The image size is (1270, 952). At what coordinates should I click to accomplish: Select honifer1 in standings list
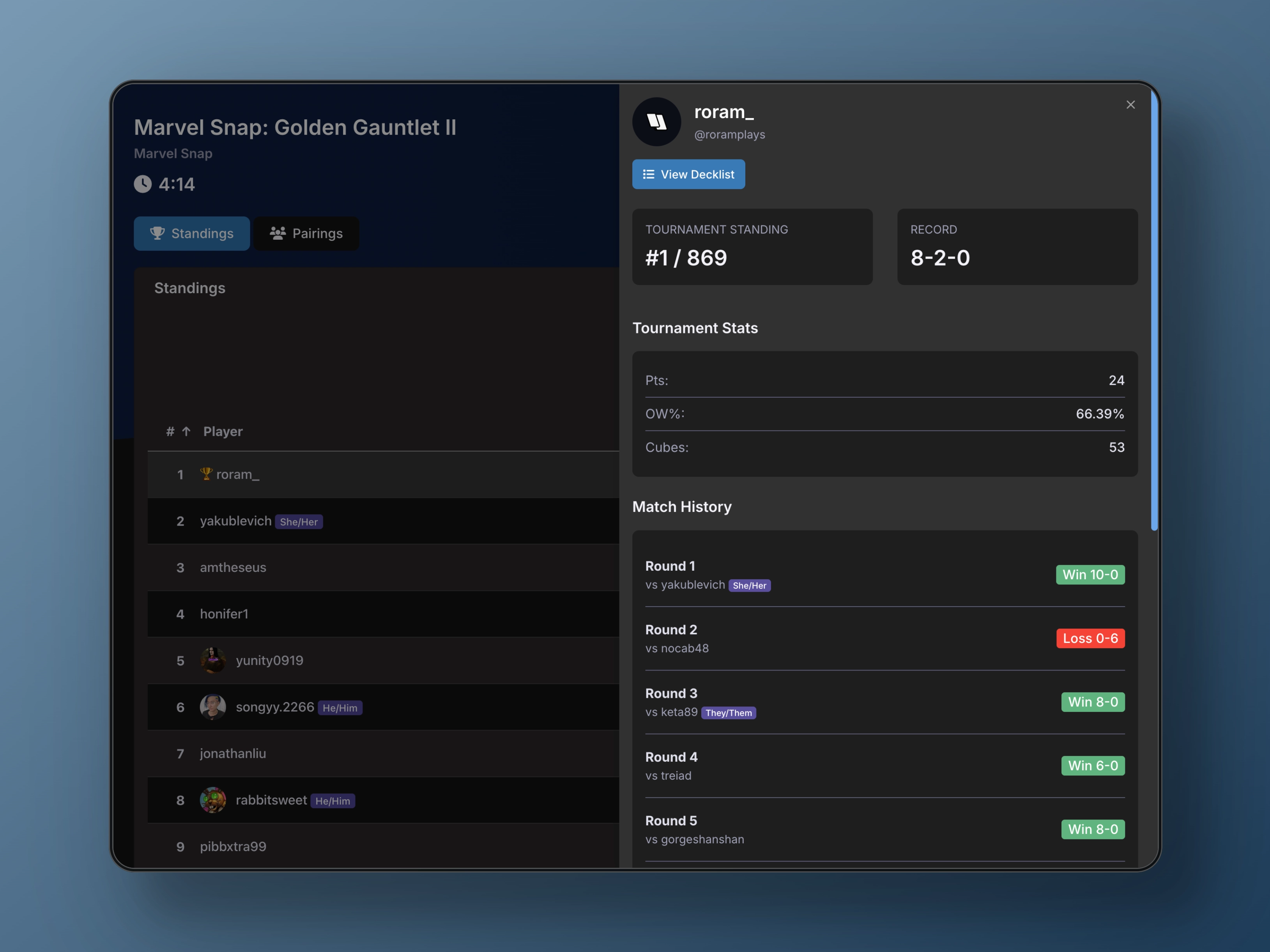[224, 614]
